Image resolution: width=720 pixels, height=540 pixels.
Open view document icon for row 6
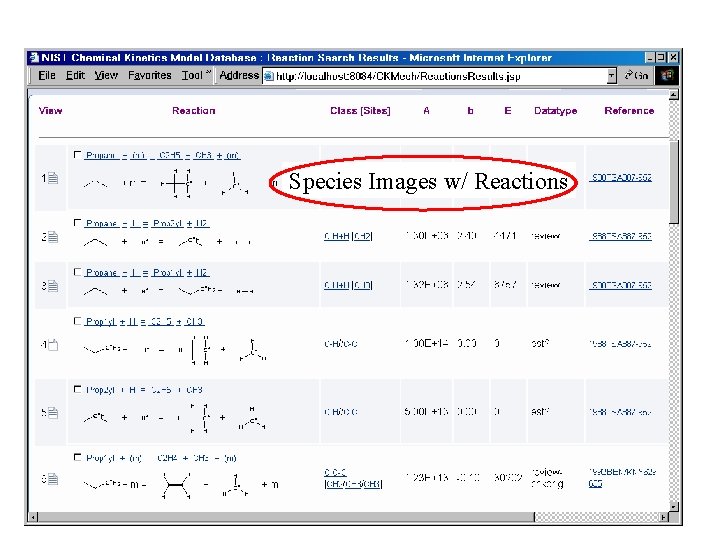tap(53, 479)
